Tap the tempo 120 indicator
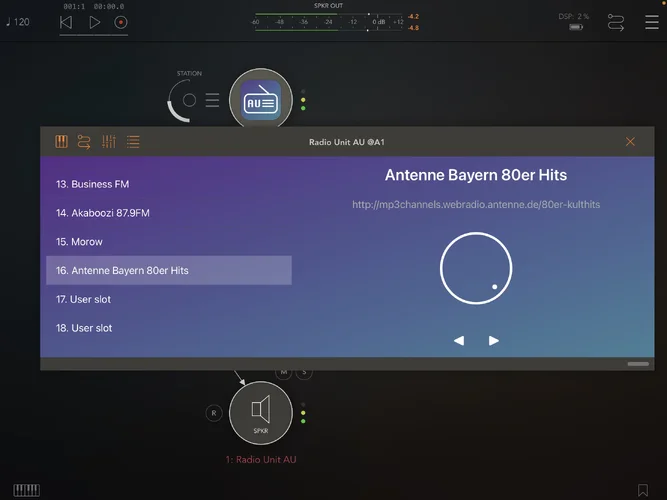 [18, 22]
